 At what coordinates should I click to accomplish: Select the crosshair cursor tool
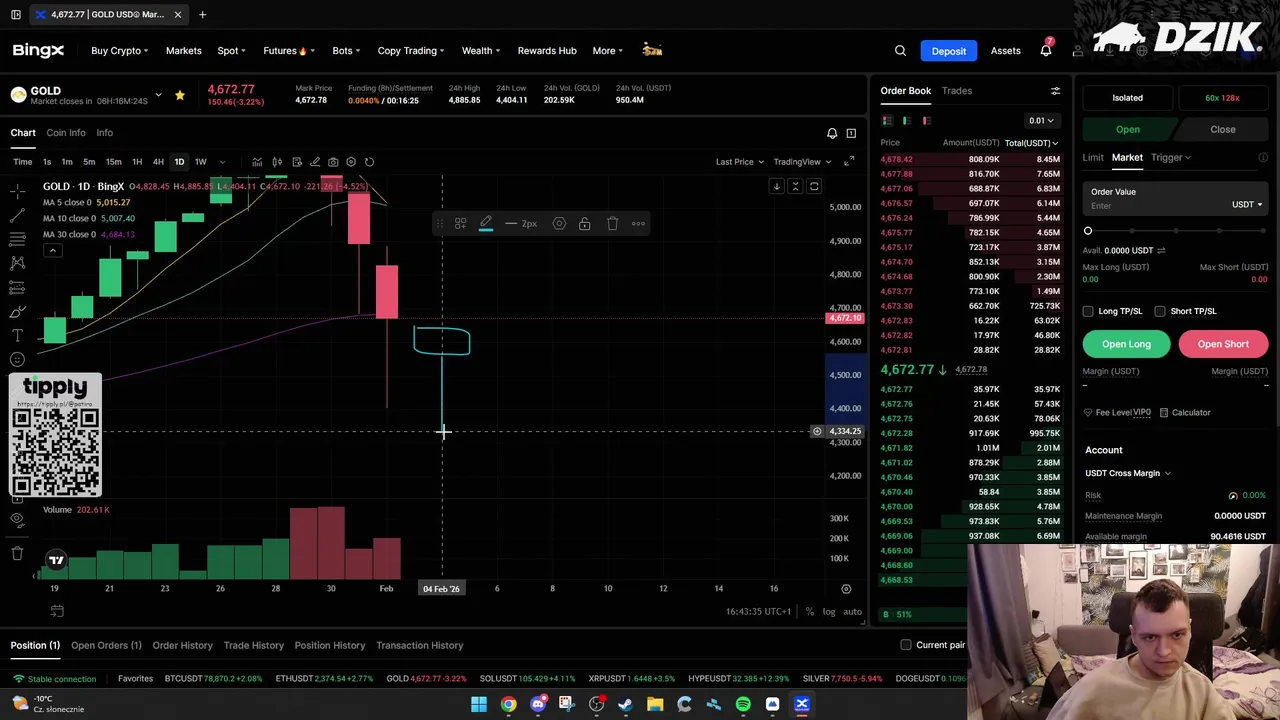[17, 191]
